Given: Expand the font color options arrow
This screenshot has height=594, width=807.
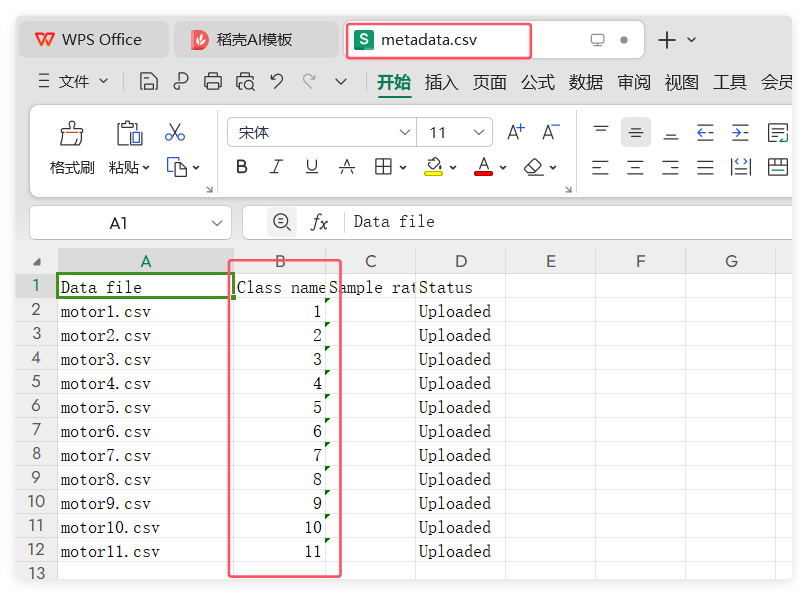Looking at the screenshot, I should (503, 167).
